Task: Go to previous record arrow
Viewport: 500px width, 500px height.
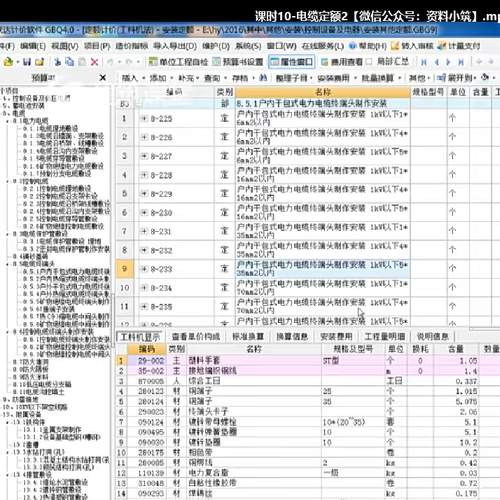Action: [x=437, y=62]
